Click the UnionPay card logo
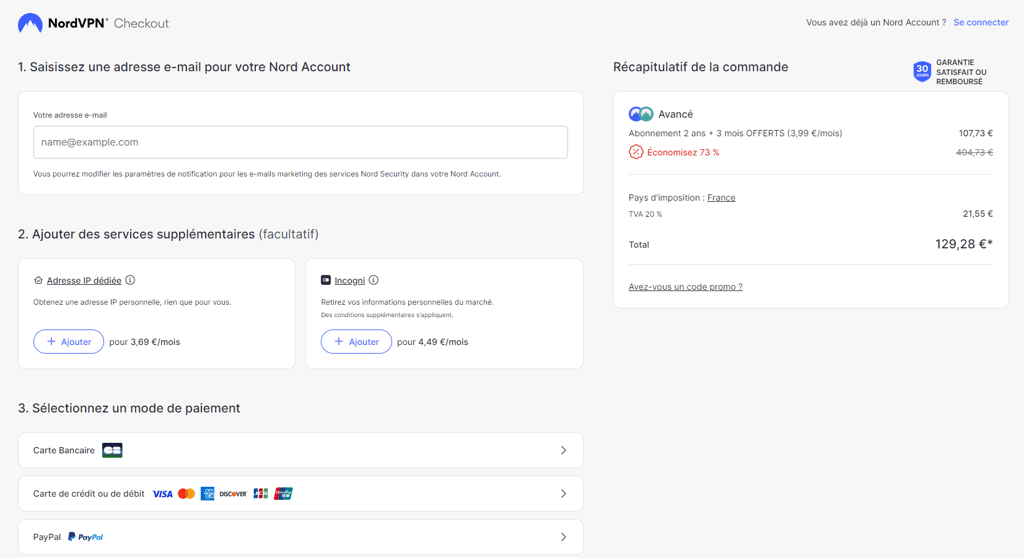Screen dimensions: 1024x558 pyautogui.click(x=283, y=494)
